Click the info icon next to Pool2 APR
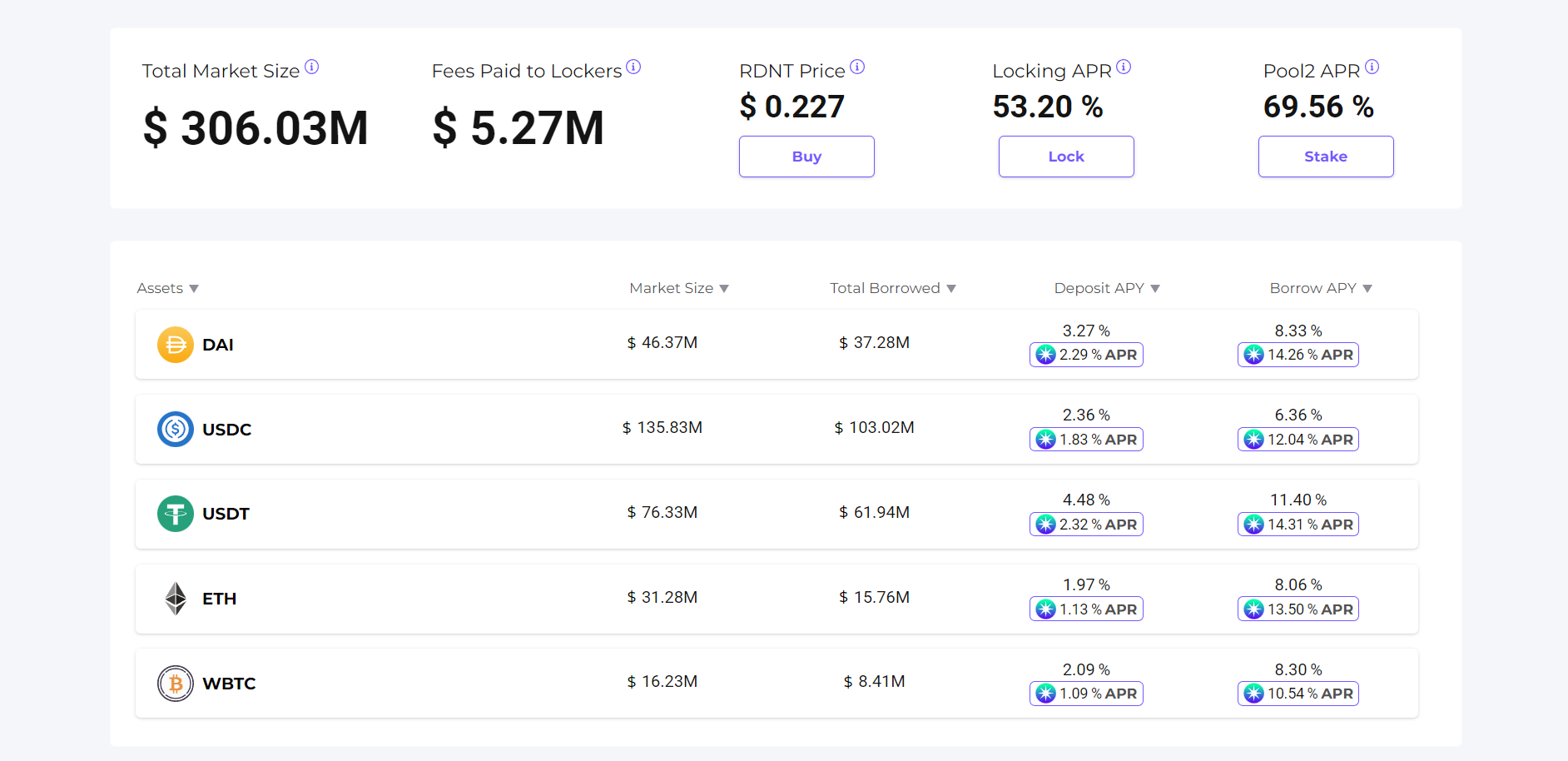The image size is (1568, 761). tap(1372, 67)
